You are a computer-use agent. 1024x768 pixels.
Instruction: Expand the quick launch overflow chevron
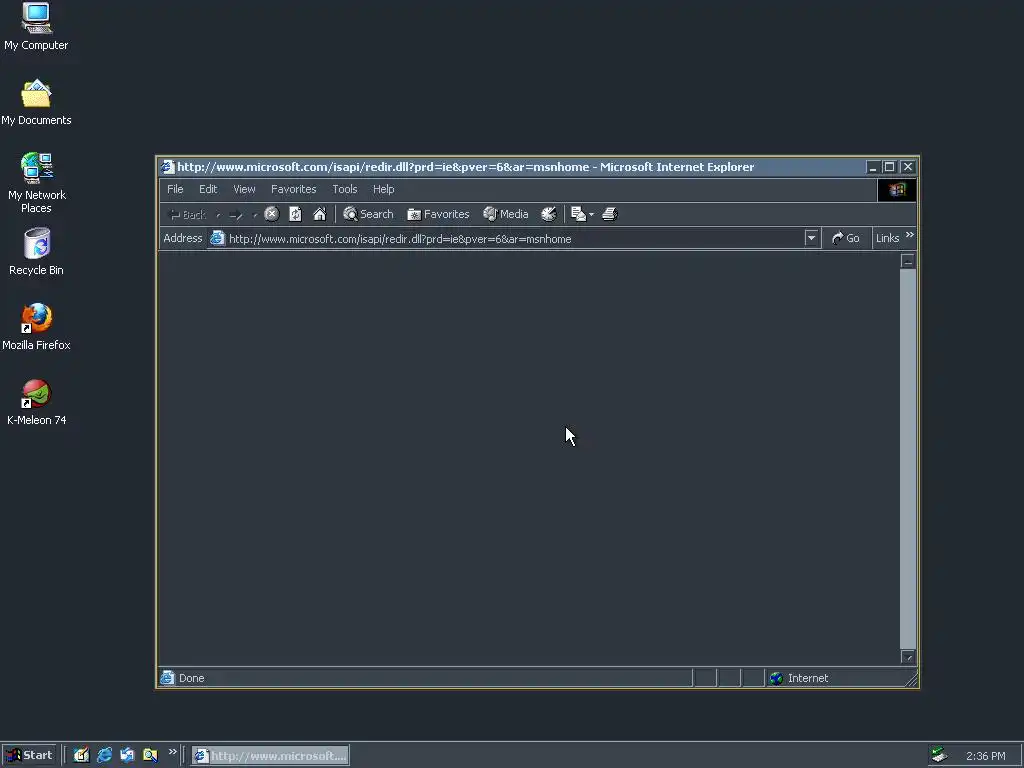tap(172, 752)
